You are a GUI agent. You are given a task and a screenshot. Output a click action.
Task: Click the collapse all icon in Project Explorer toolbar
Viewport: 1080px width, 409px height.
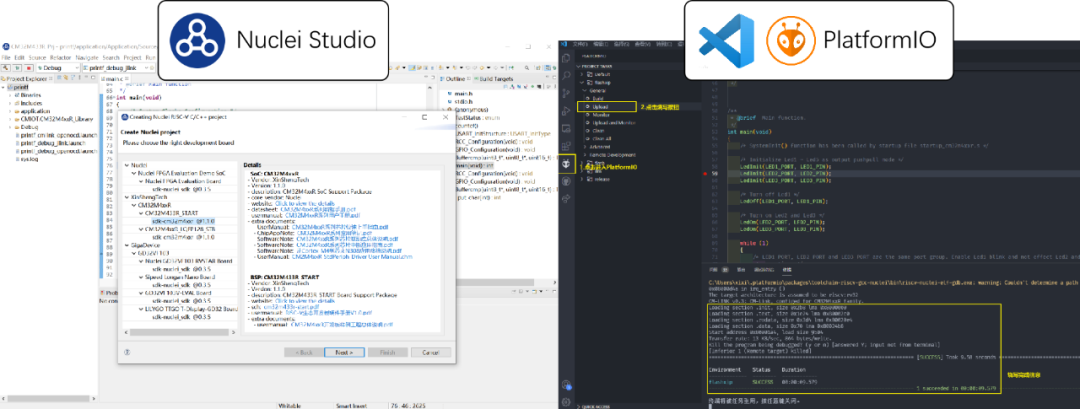(x=59, y=78)
